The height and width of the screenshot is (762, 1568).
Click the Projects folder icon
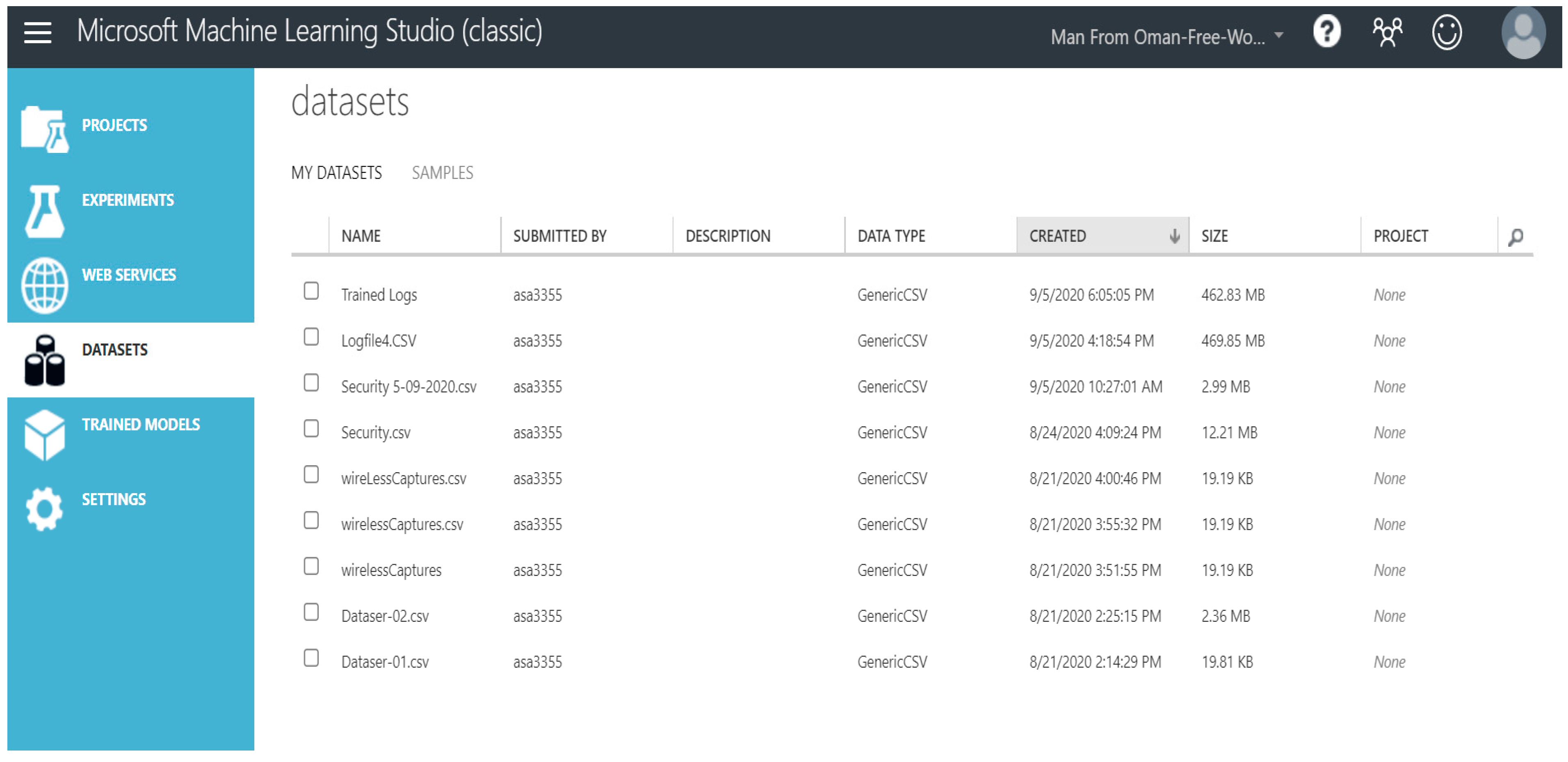click(x=44, y=130)
